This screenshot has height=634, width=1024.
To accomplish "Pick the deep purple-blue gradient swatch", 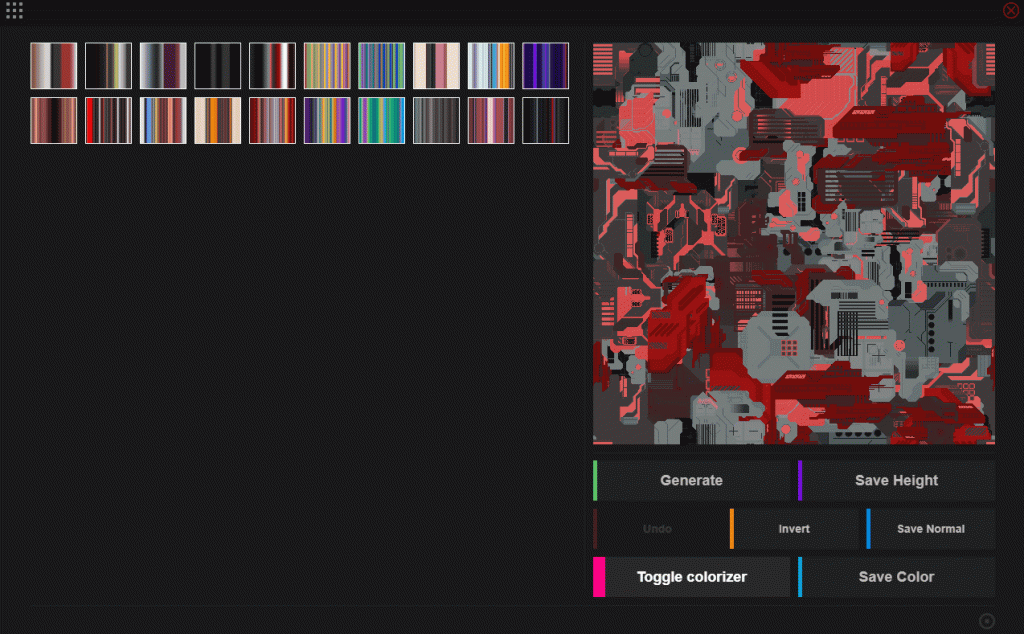I will point(545,66).
